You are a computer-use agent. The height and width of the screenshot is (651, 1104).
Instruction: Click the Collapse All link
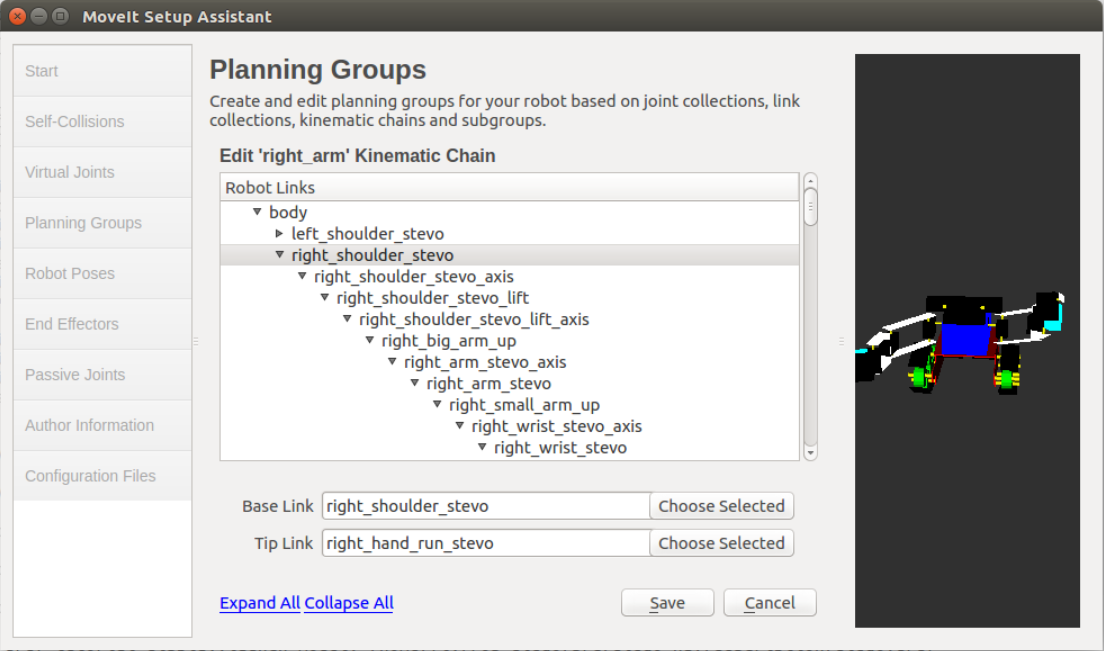(349, 603)
